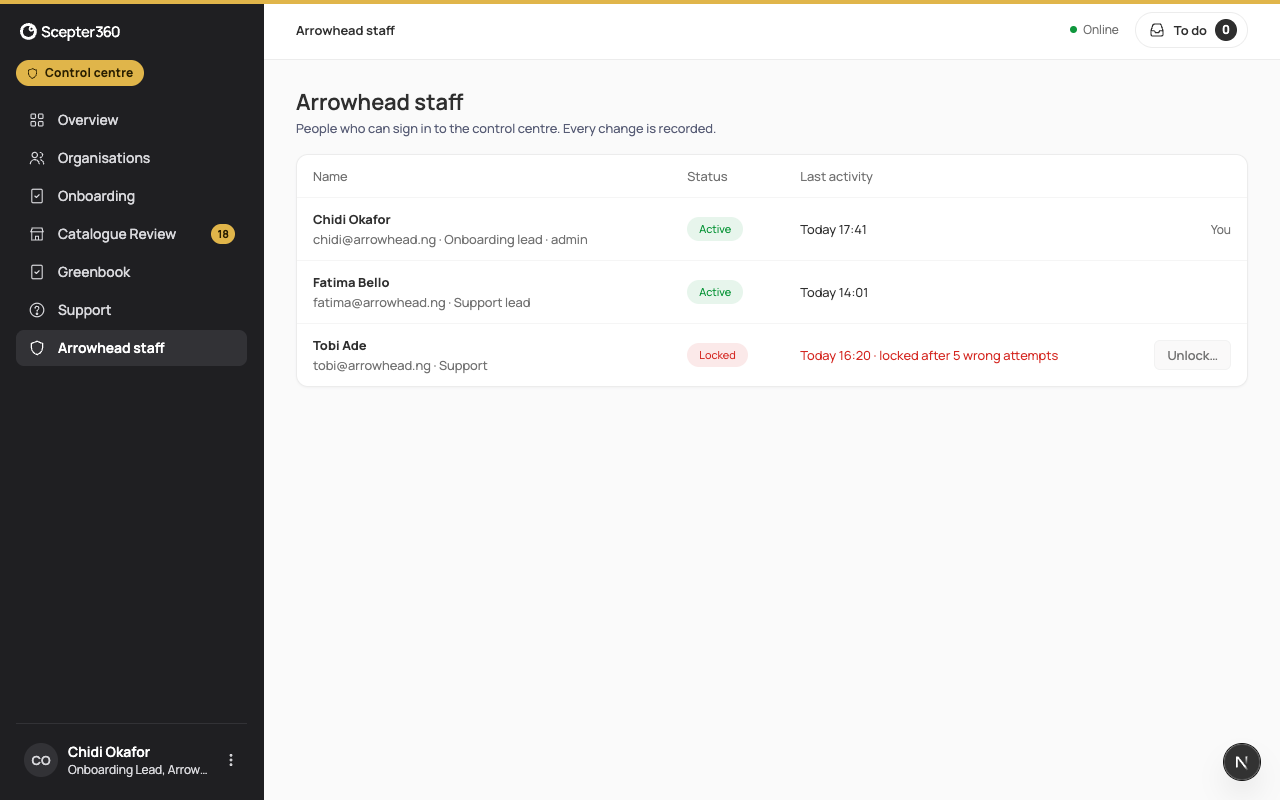The height and width of the screenshot is (800, 1280).
Task: Click the Today 17:41 last activity
Action: coord(833,230)
